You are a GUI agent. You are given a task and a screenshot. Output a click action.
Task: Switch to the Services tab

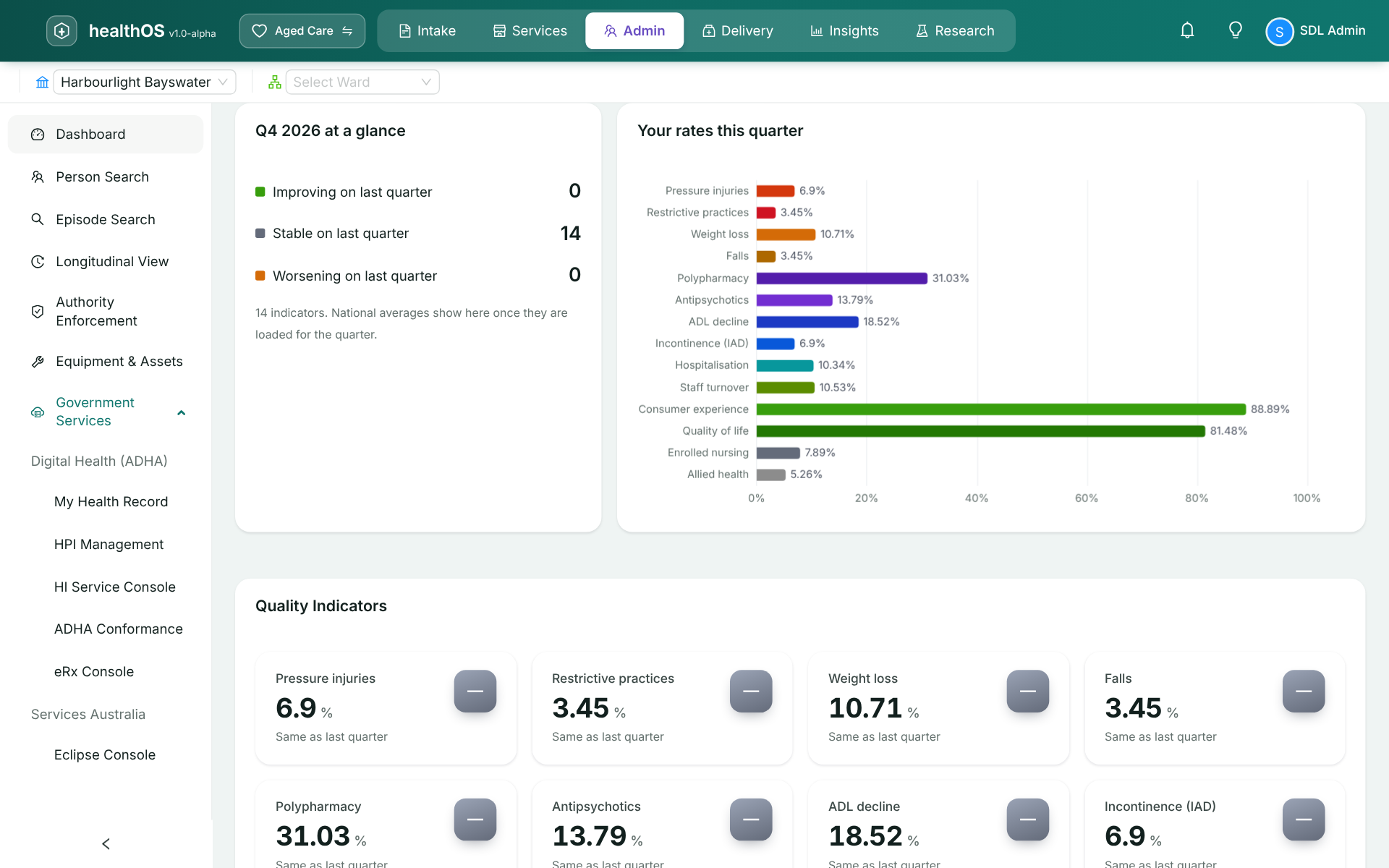point(530,31)
